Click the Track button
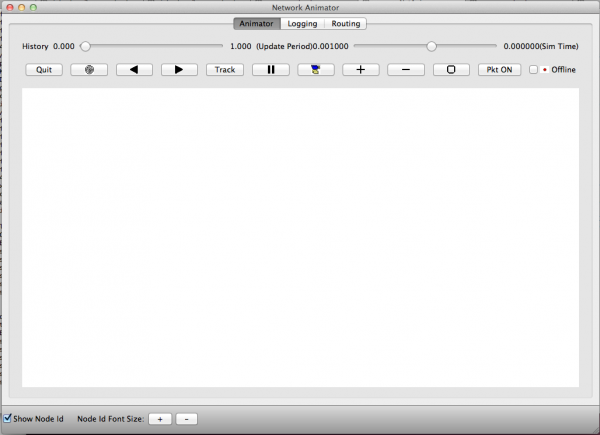This screenshot has height=435, width=600. [x=225, y=70]
